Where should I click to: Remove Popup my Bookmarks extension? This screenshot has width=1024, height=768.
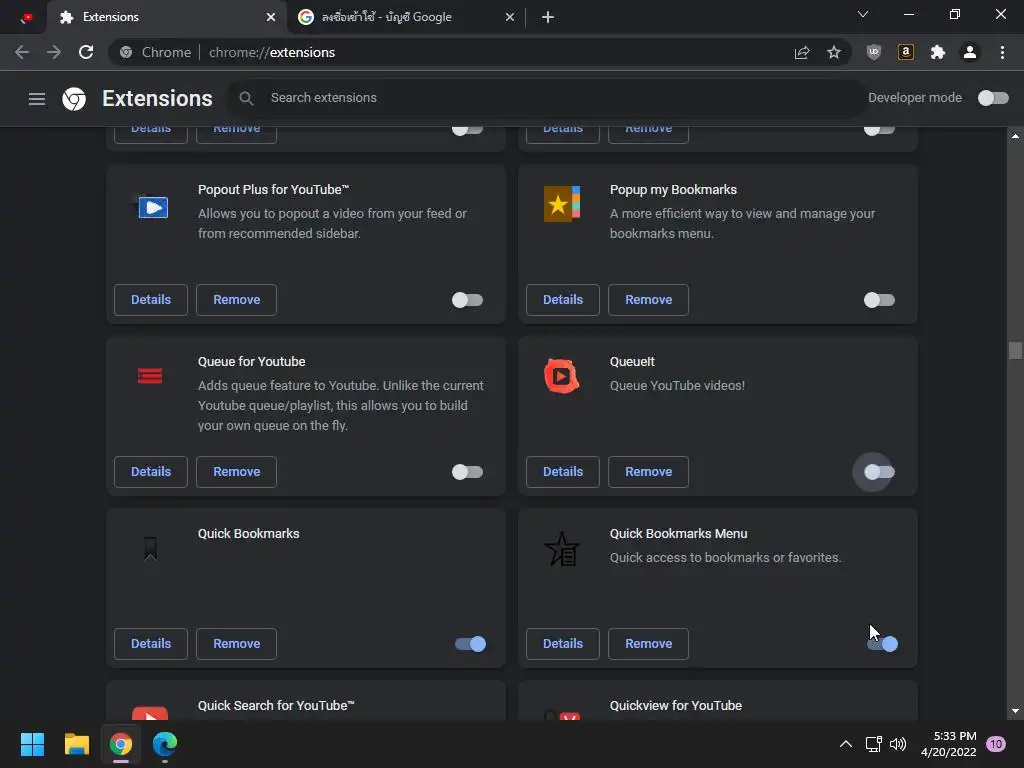click(x=648, y=300)
